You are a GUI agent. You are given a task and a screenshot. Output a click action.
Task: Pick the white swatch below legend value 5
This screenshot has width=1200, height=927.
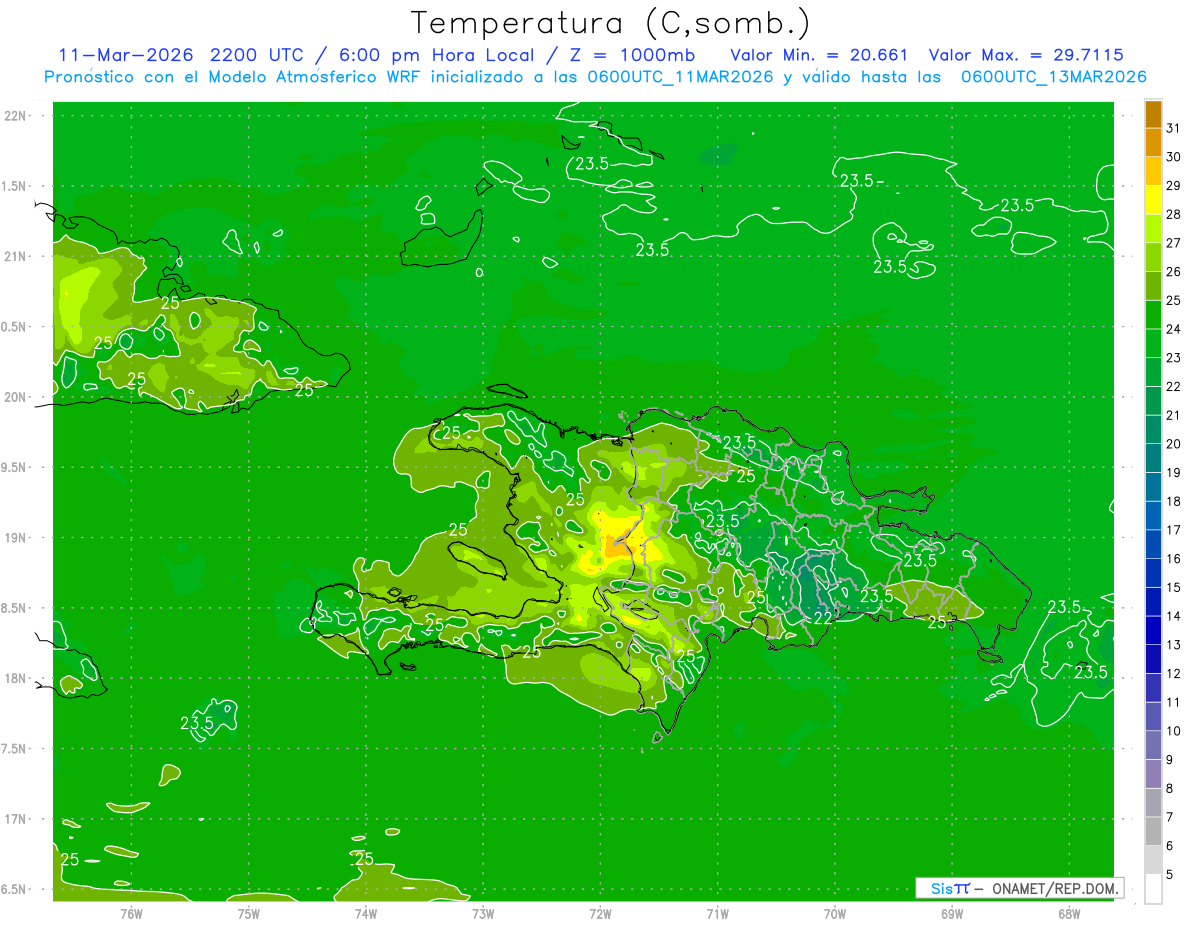1153,889
